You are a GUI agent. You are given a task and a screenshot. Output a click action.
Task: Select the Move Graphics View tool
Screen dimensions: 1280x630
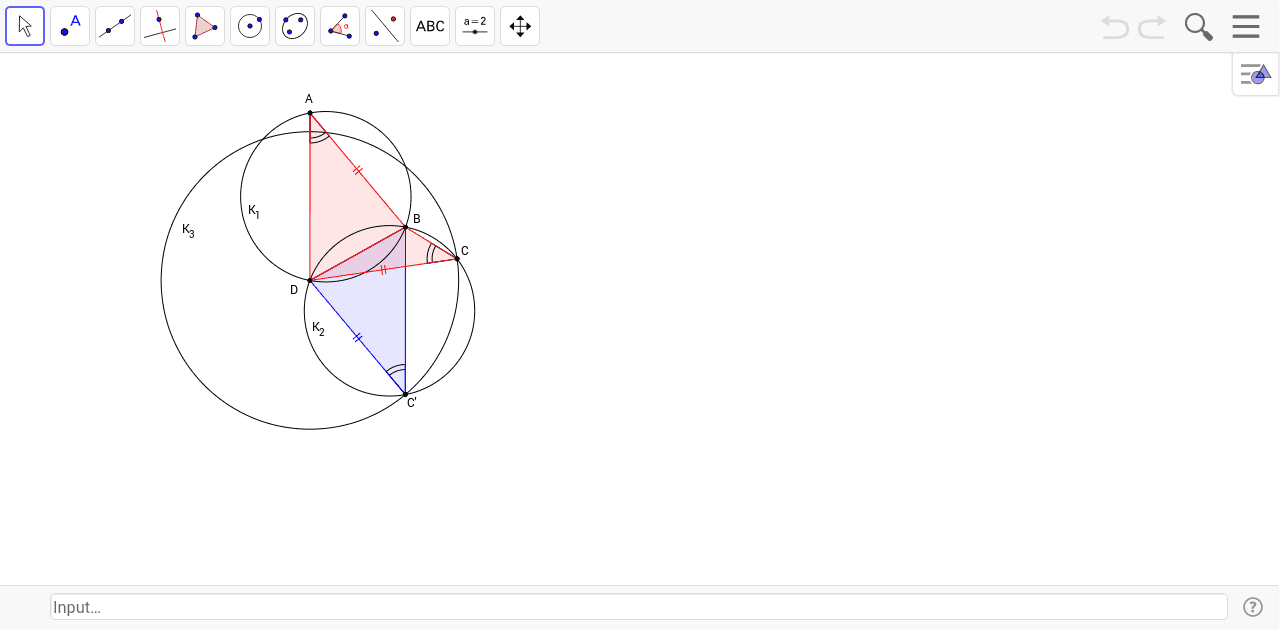click(520, 26)
